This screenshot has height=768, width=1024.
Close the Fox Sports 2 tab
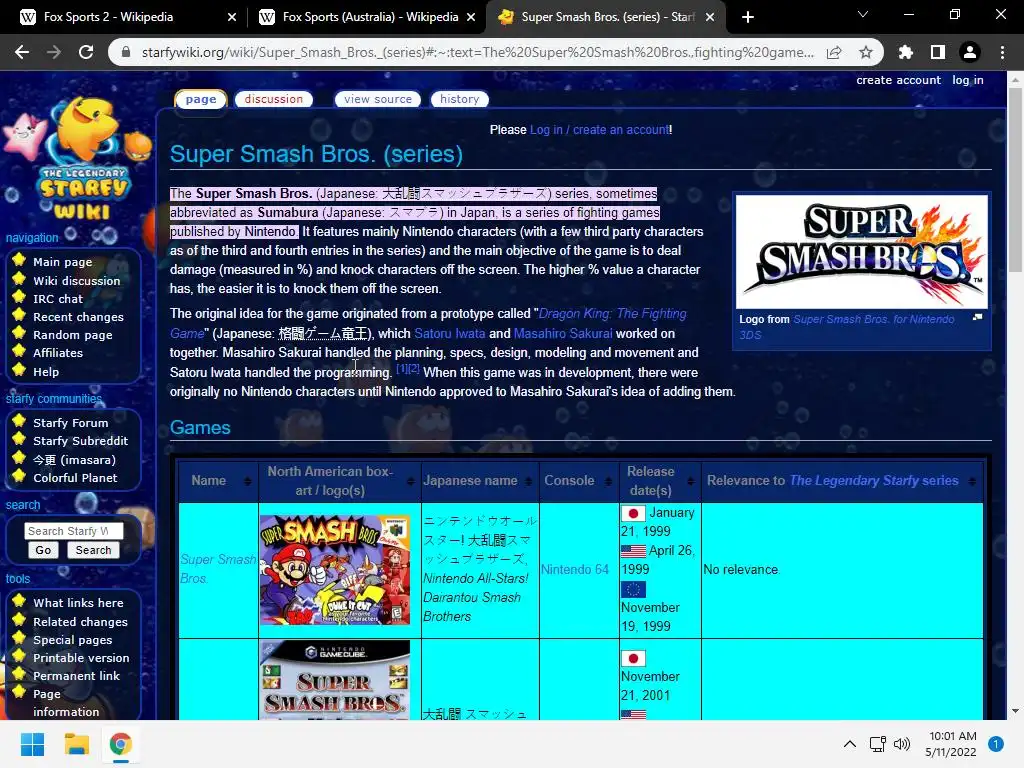click(232, 17)
